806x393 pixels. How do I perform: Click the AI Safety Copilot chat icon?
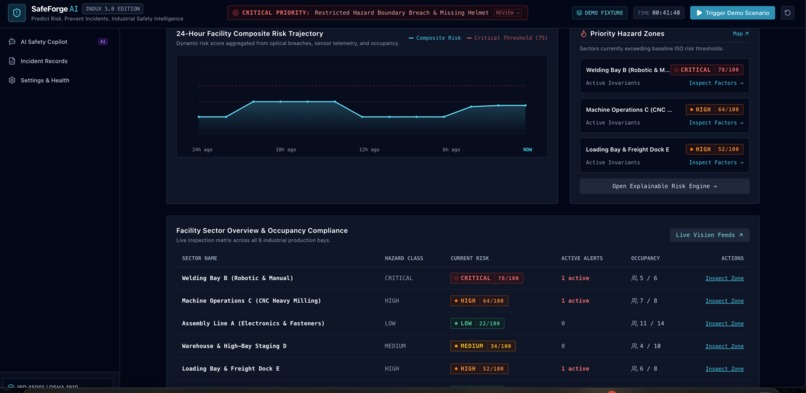(x=12, y=42)
